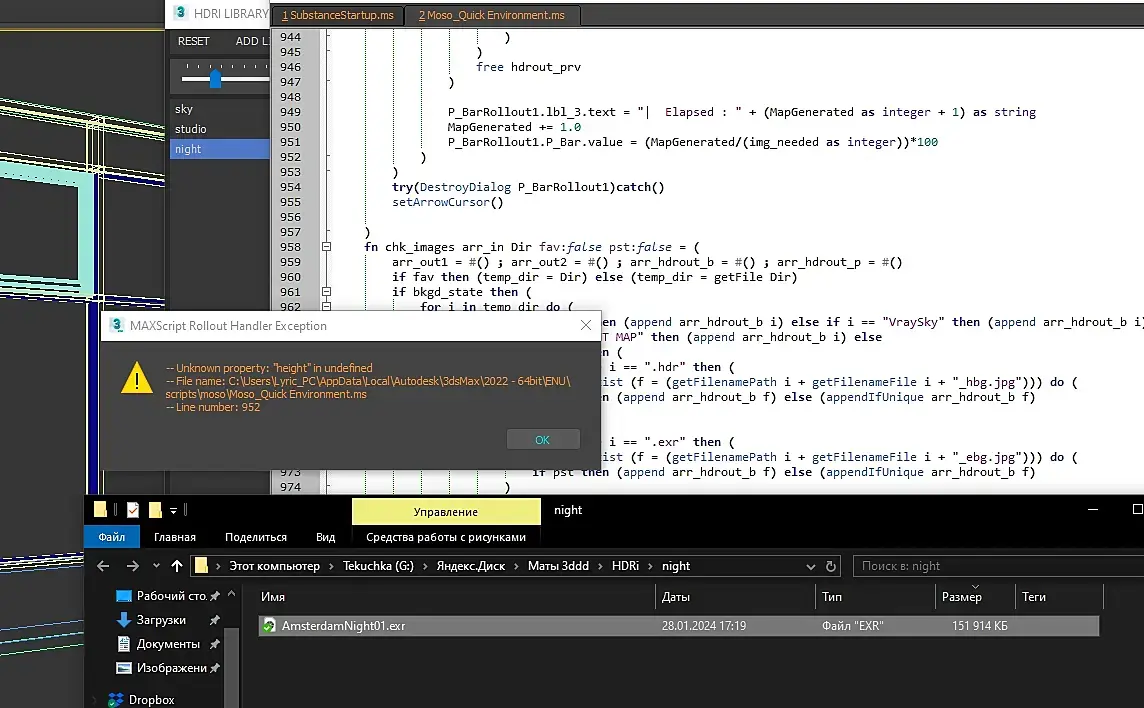This screenshot has height=708, width=1144.
Task: Click the HDRI Library slider handle
Action: [x=215, y=78]
